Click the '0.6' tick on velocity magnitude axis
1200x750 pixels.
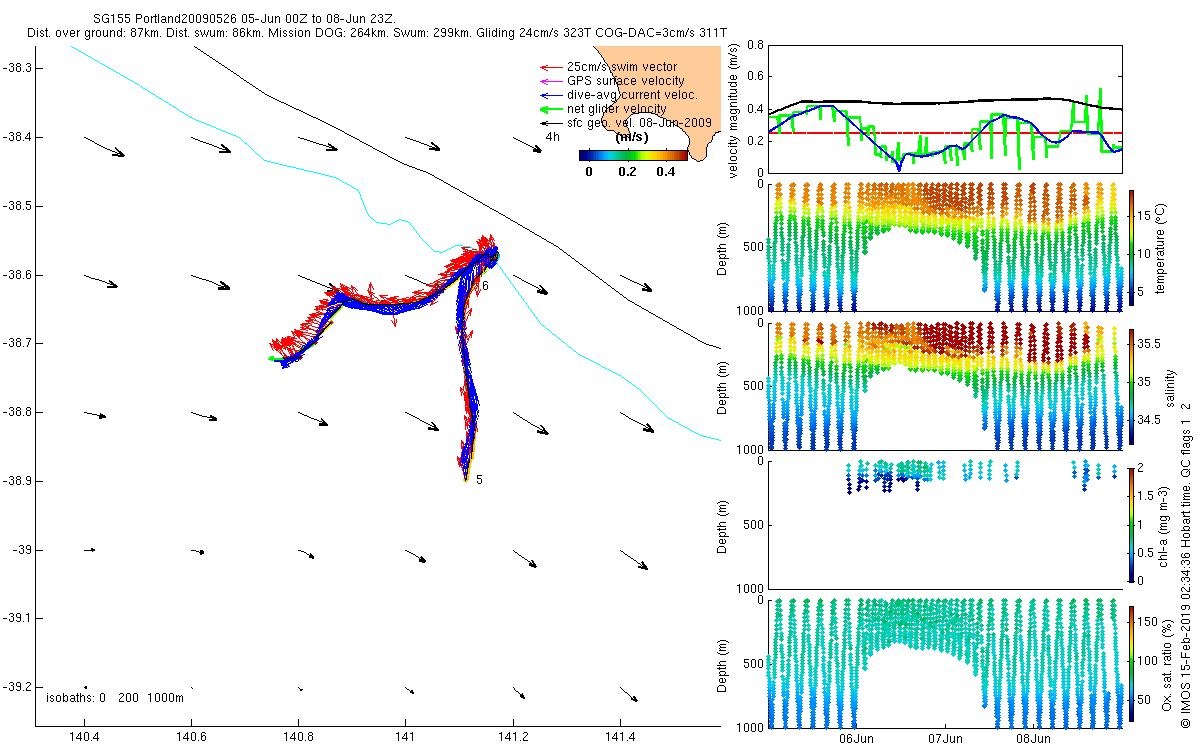tap(755, 76)
